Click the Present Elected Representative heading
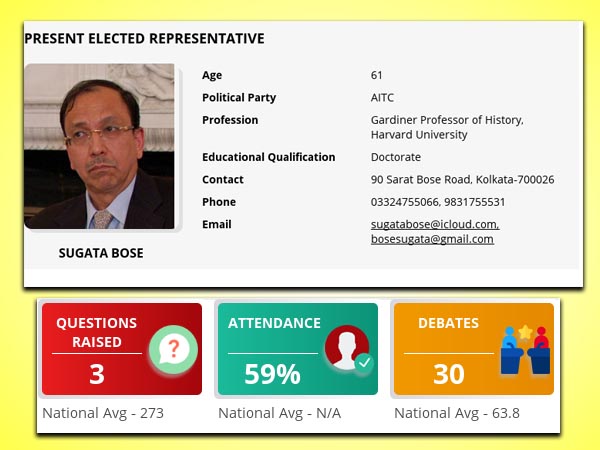This screenshot has height=450, width=600. click(144, 39)
